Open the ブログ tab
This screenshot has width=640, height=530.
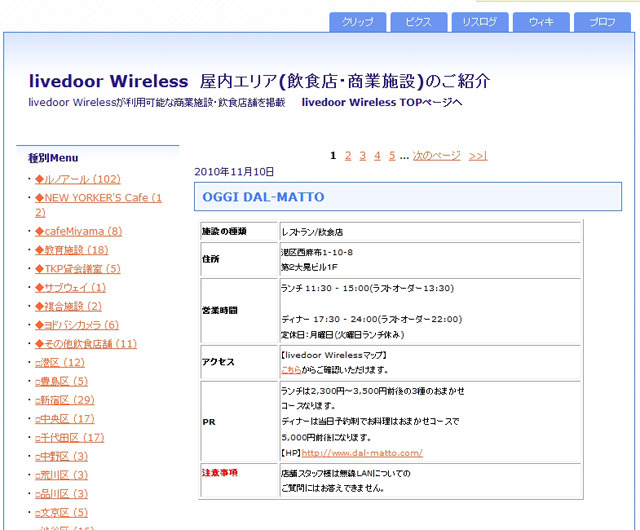coord(602,22)
